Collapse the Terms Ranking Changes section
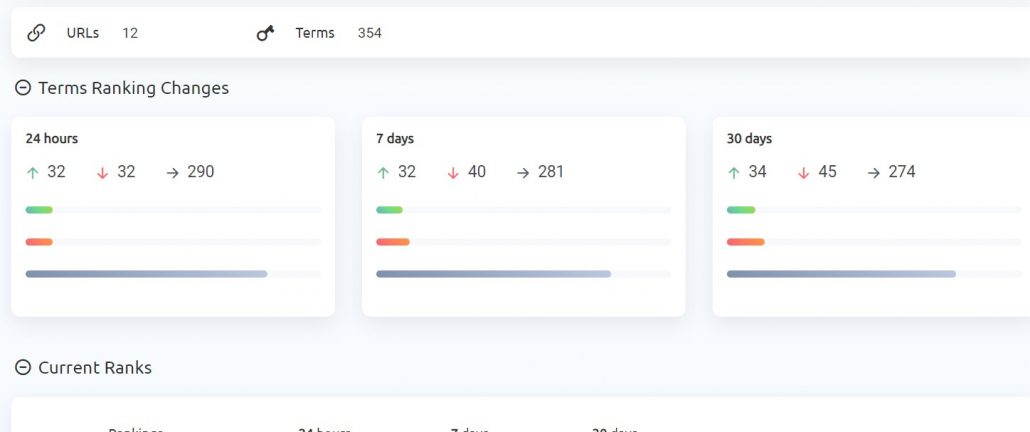 pos(23,88)
